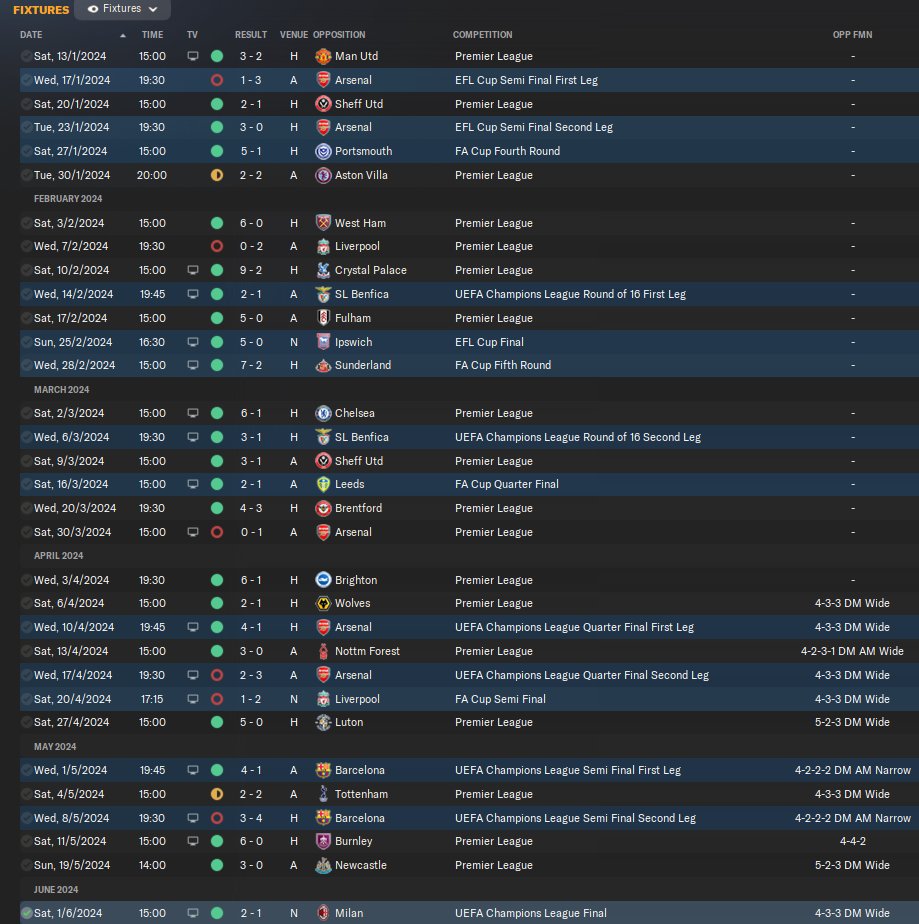
Task: Select the MAY 2024 month header
Action: (55, 747)
